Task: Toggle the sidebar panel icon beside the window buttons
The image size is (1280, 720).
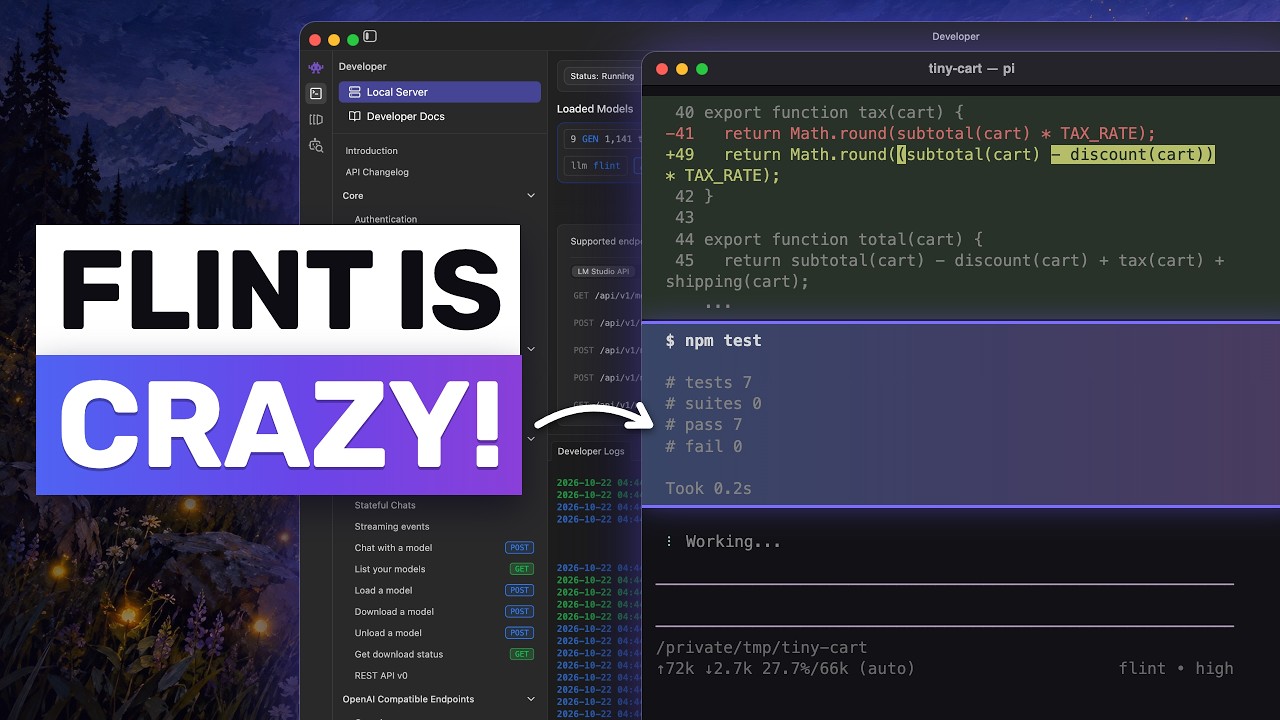Action: (x=370, y=36)
